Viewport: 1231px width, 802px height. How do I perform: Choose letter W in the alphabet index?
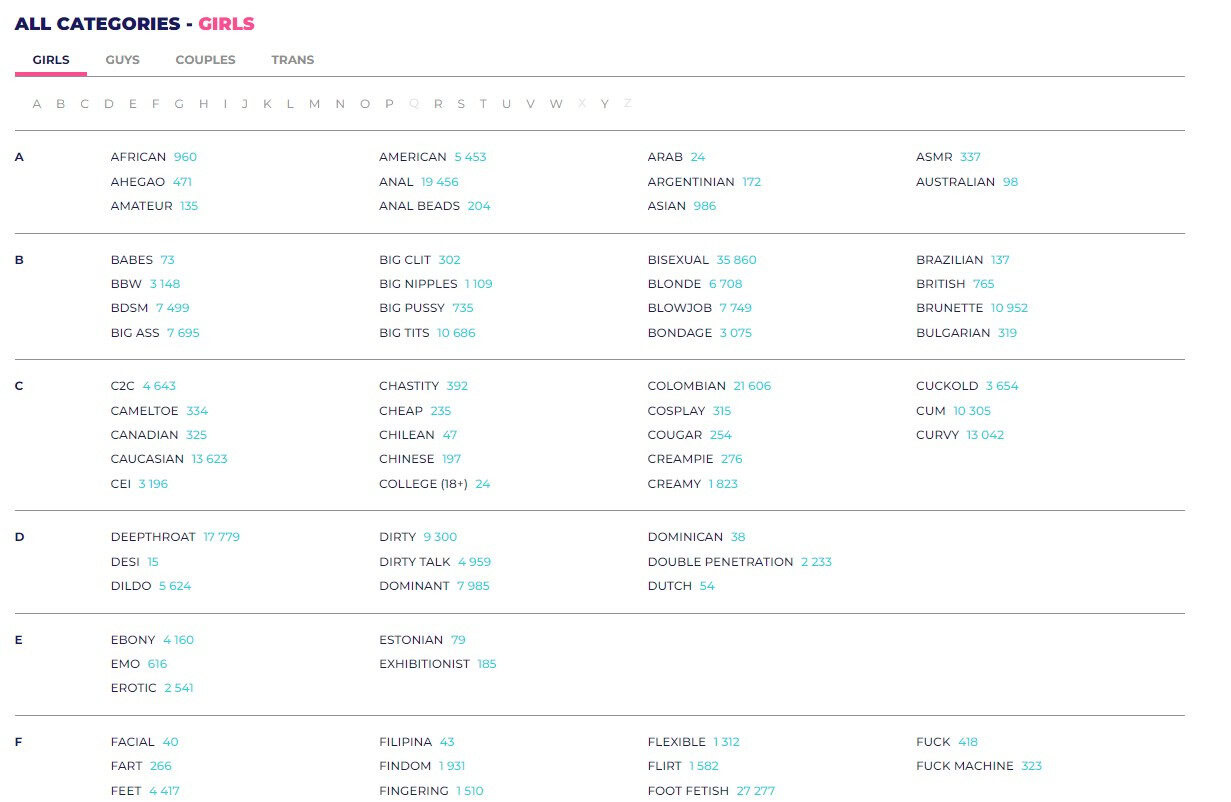coord(556,104)
